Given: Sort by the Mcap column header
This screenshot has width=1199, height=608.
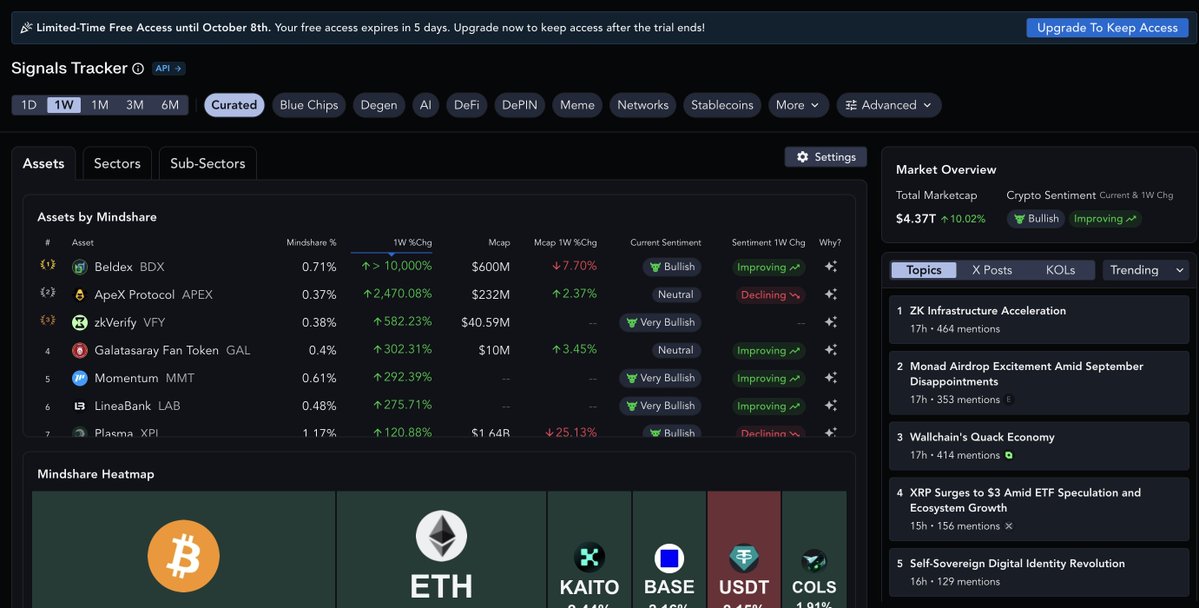Looking at the screenshot, I should 499,242.
